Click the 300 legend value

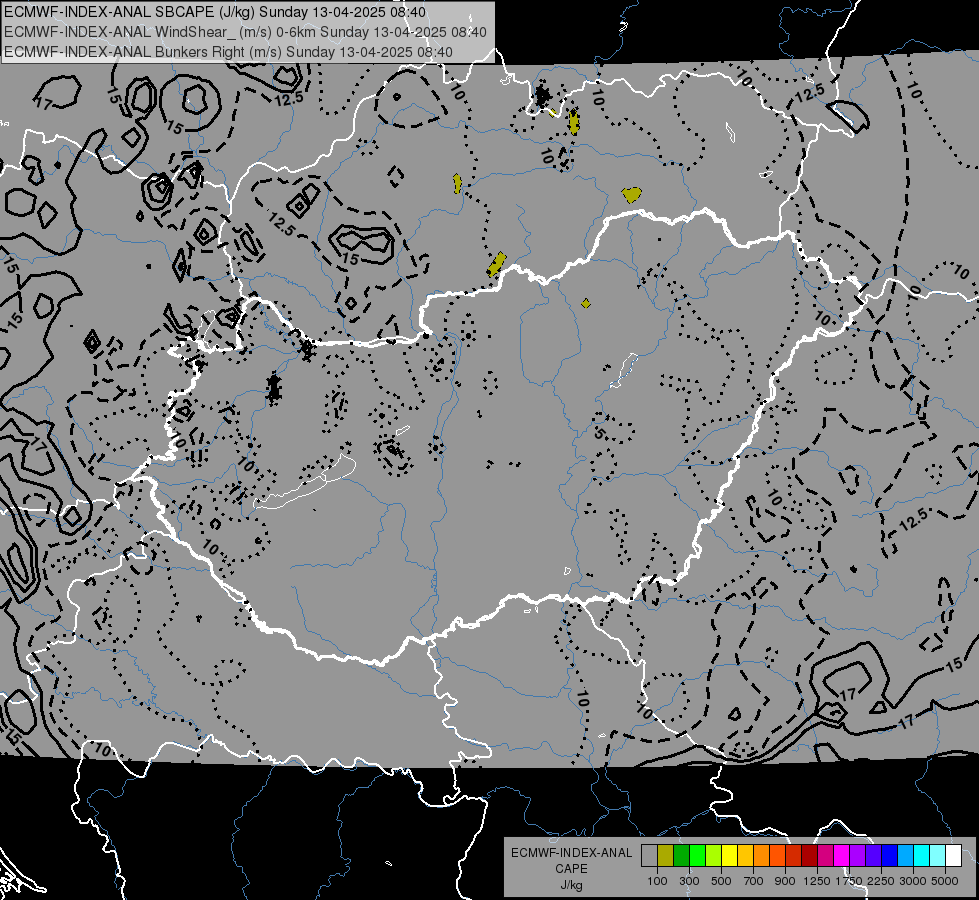(689, 881)
